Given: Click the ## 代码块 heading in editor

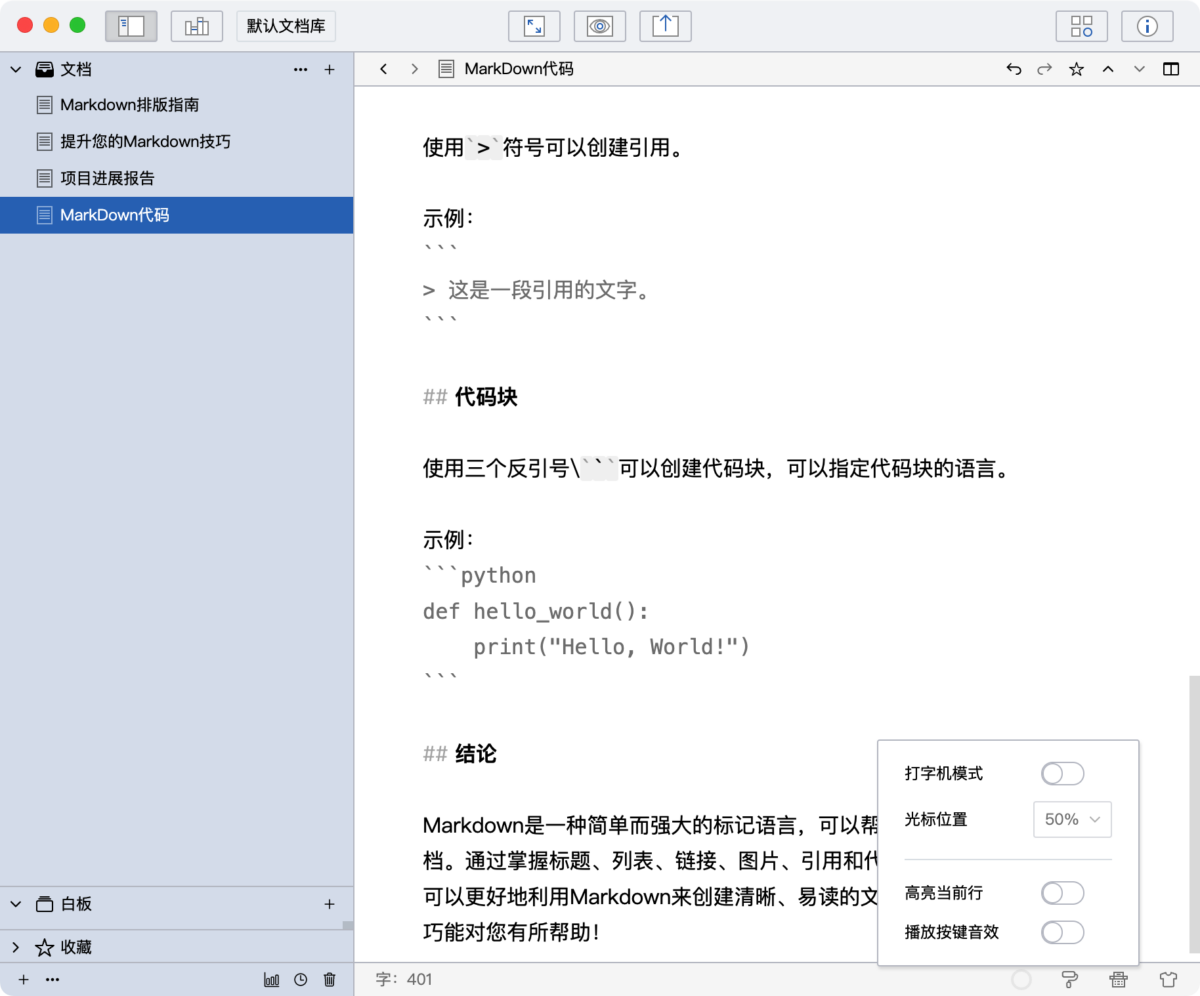Looking at the screenshot, I should [470, 397].
